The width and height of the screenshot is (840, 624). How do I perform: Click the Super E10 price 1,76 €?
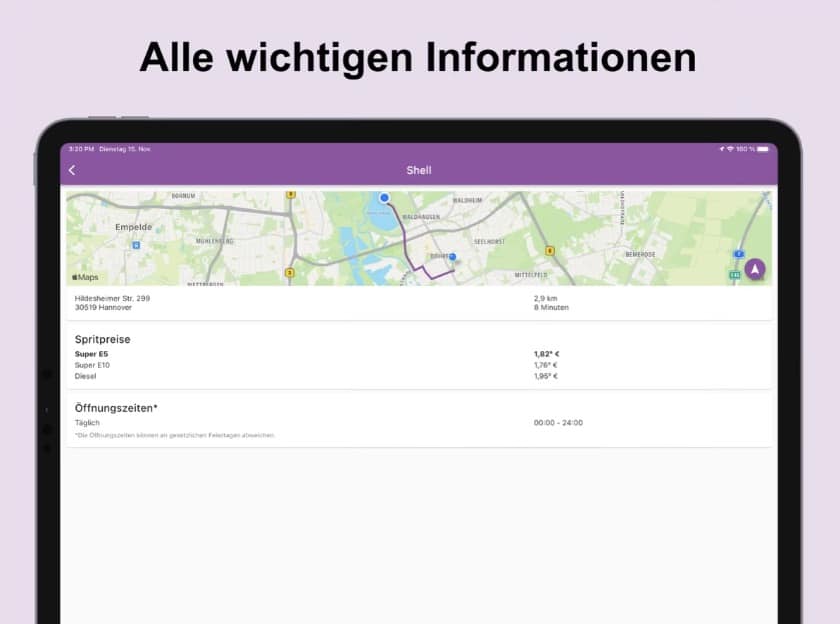pyautogui.click(x=546, y=365)
